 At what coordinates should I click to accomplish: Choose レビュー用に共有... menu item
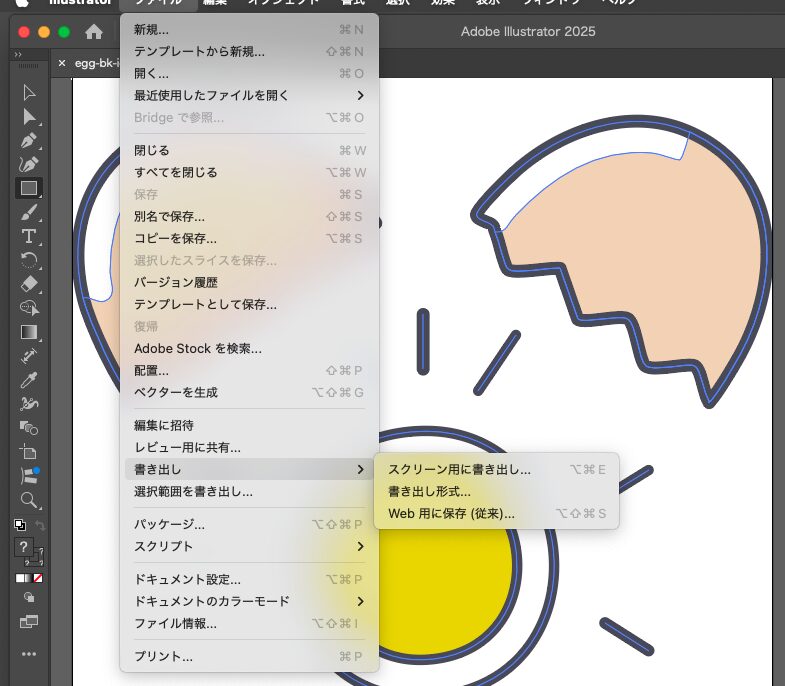pos(249,447)
